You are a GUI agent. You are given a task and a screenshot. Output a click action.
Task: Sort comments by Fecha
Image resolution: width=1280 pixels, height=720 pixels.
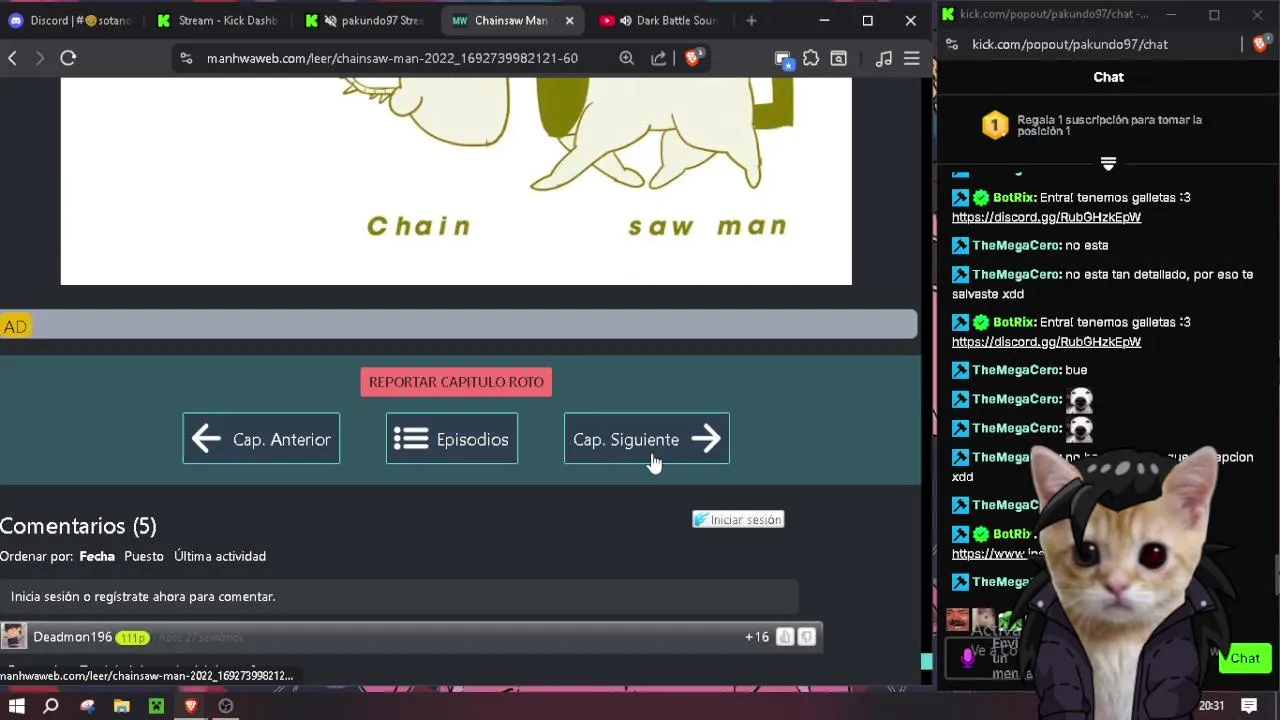[97, 556]
